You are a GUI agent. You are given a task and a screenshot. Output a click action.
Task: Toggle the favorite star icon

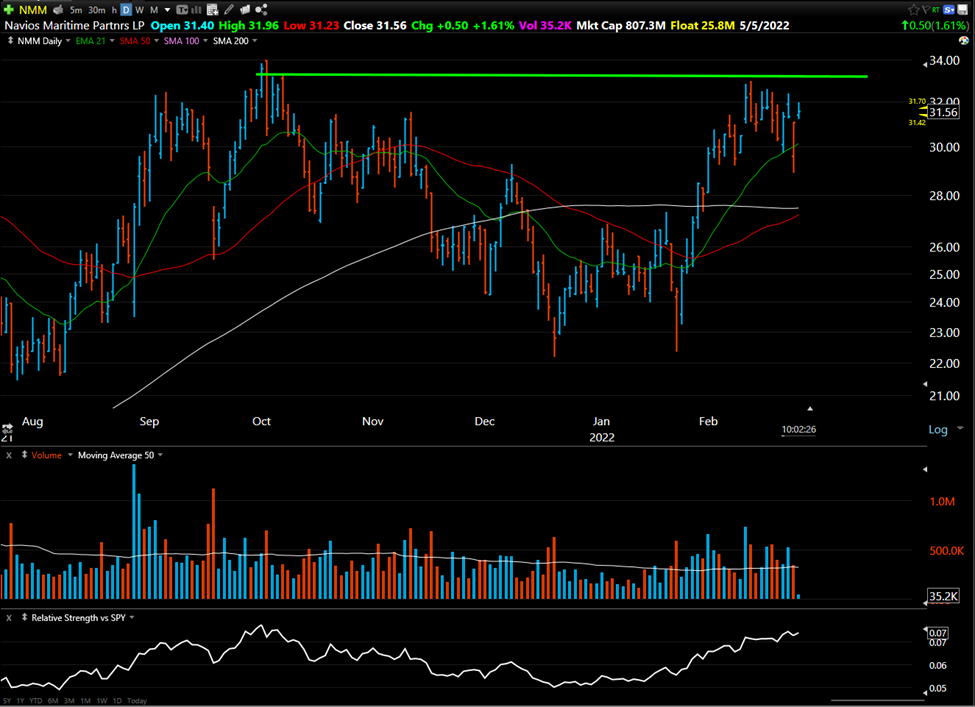(913, 9)
